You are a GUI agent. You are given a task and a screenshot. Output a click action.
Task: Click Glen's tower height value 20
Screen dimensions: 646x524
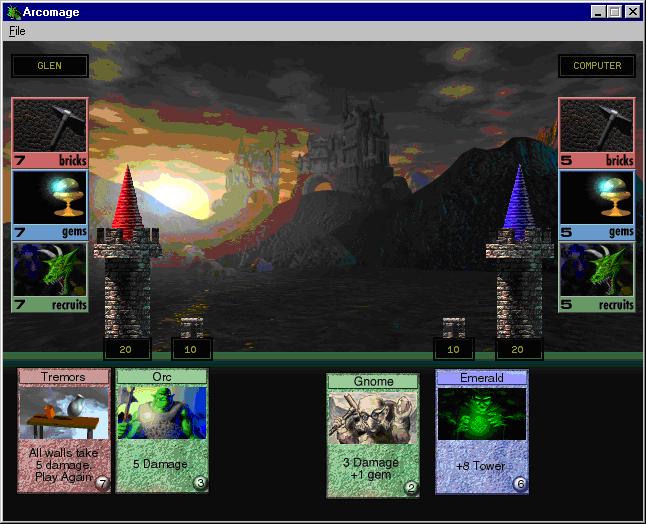point(127,349)
